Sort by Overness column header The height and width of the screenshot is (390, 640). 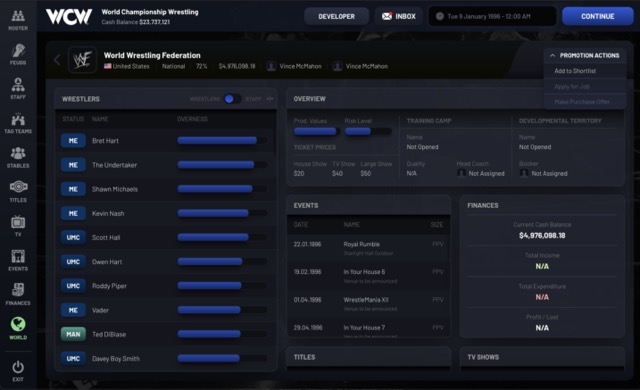point(192,119)
